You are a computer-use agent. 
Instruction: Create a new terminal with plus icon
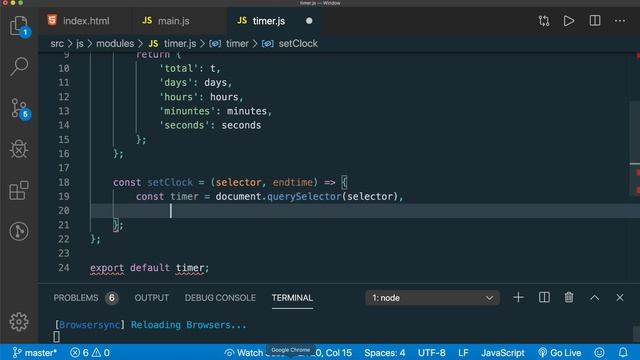518,298
